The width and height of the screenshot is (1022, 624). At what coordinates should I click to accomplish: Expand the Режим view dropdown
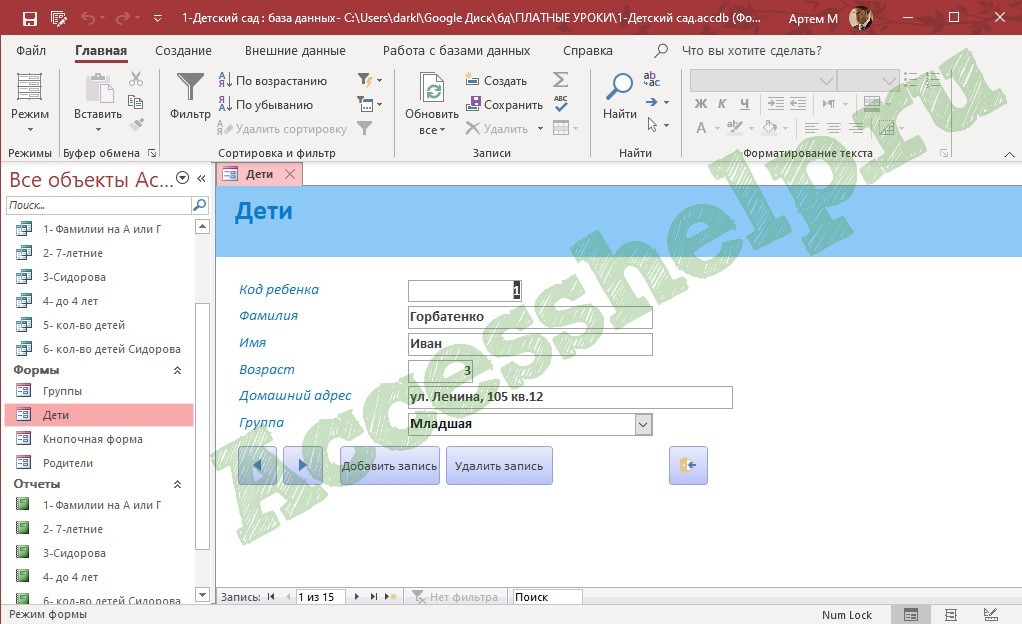(30, 130)
